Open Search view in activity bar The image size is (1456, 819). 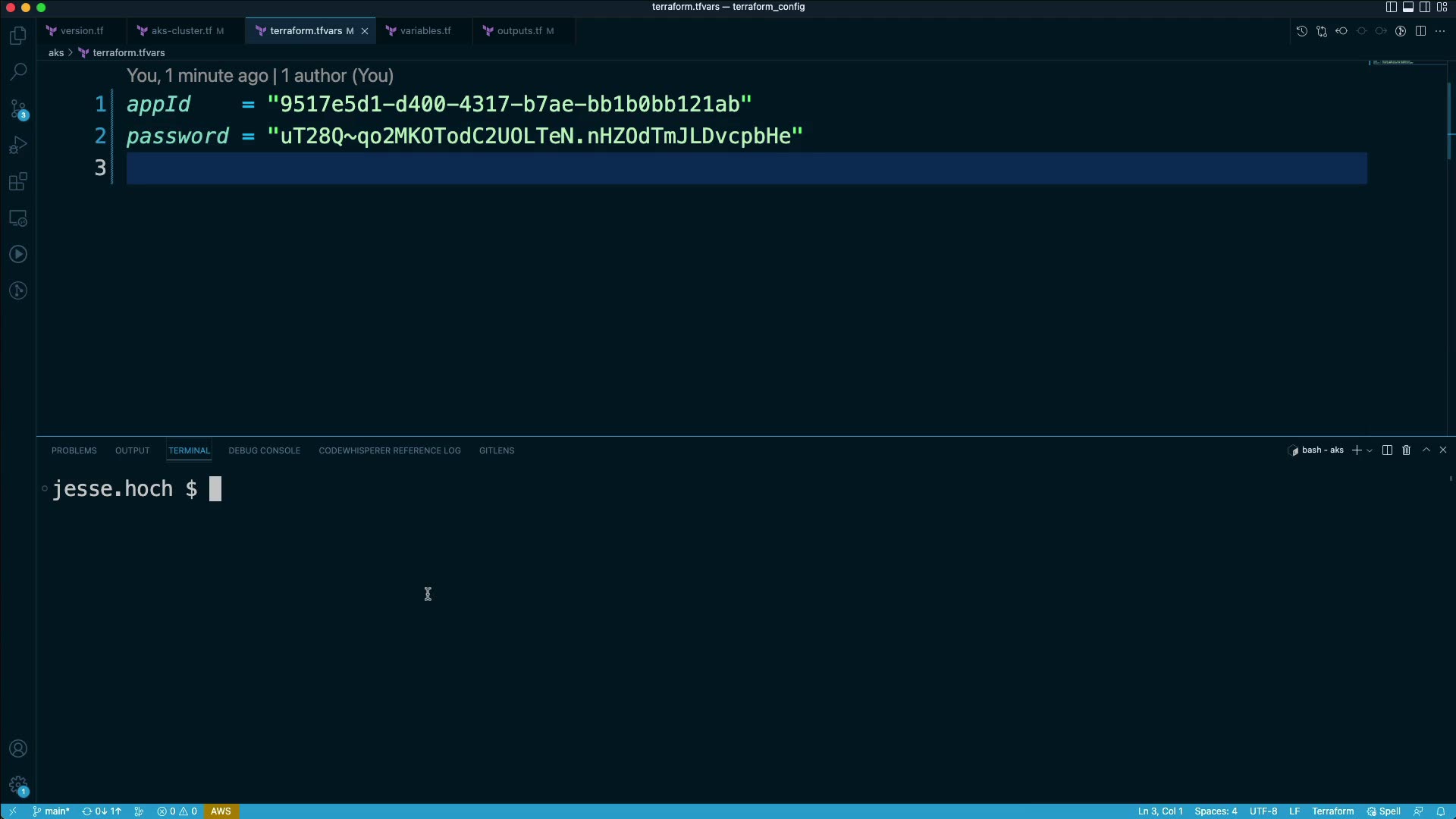pos(18,72)
